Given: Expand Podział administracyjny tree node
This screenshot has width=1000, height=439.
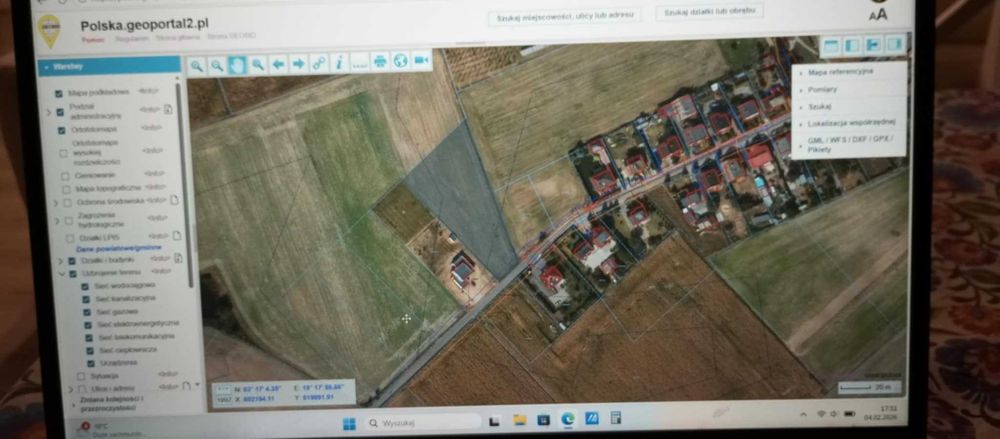Looking at the screenshot, I should [48, 113].
